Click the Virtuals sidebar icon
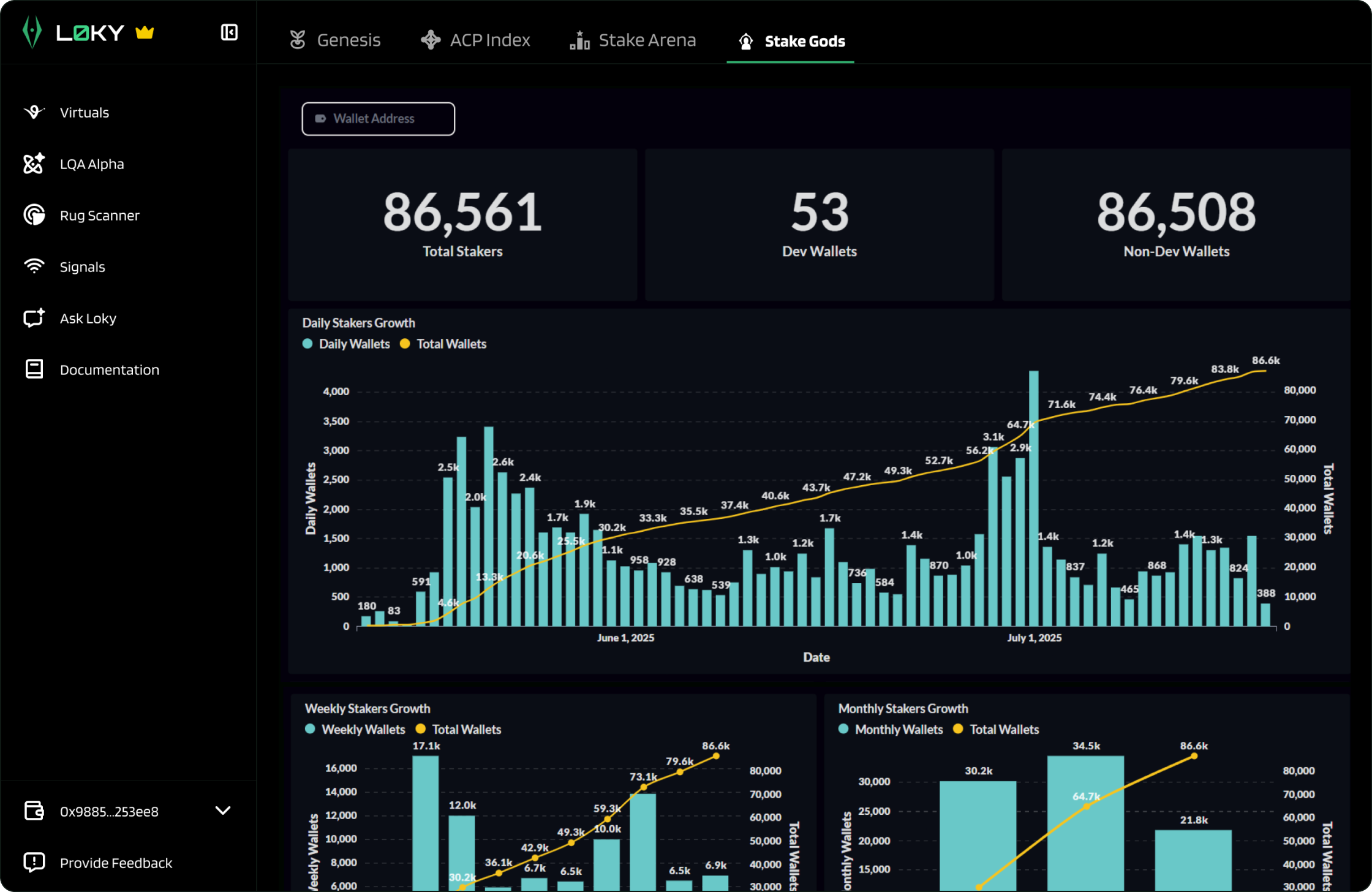 pos(34,112)
